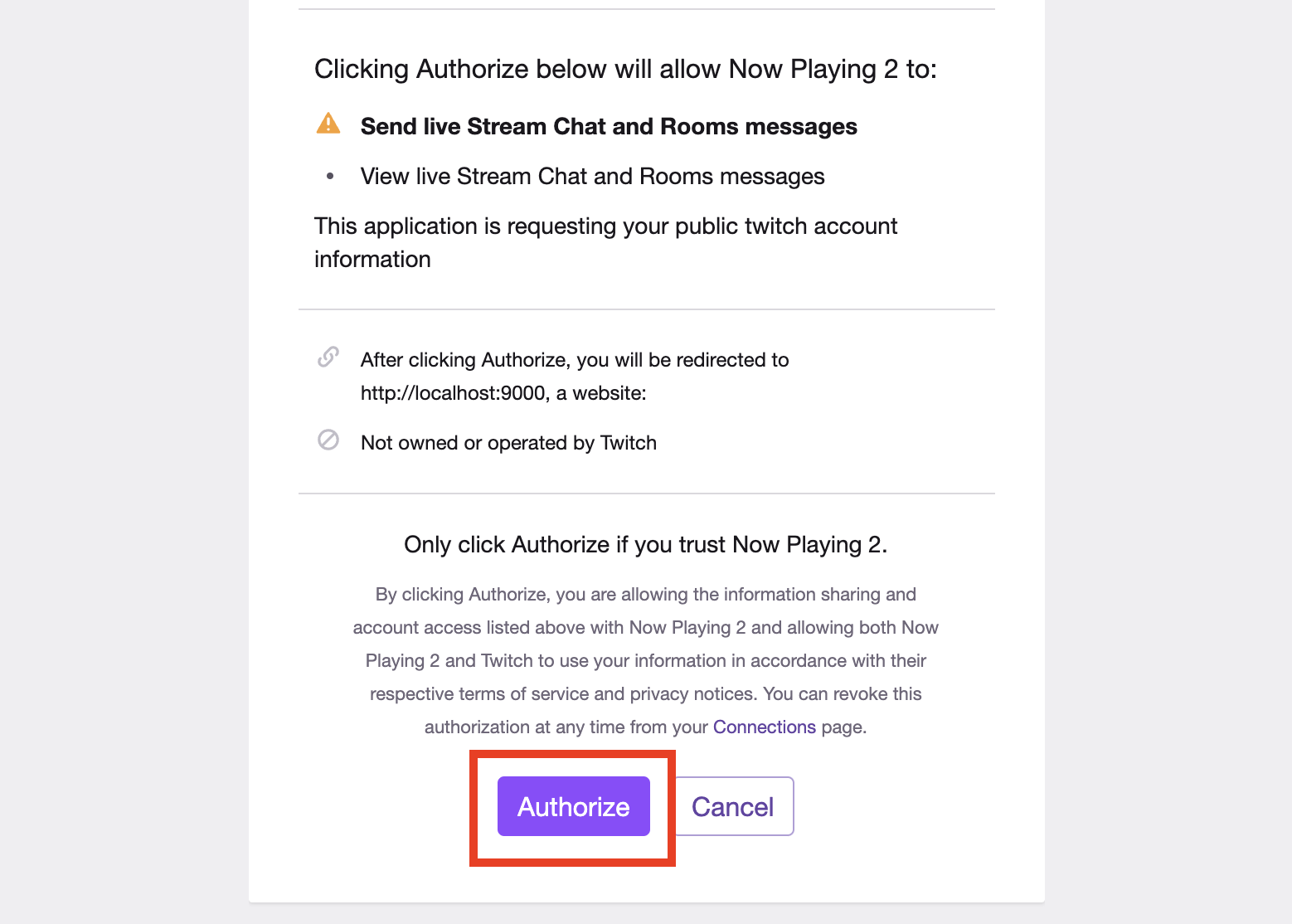Click the 'Only click Authorize if you trust' heading
The image size is (1292, 924).
(x=645, y=544)
